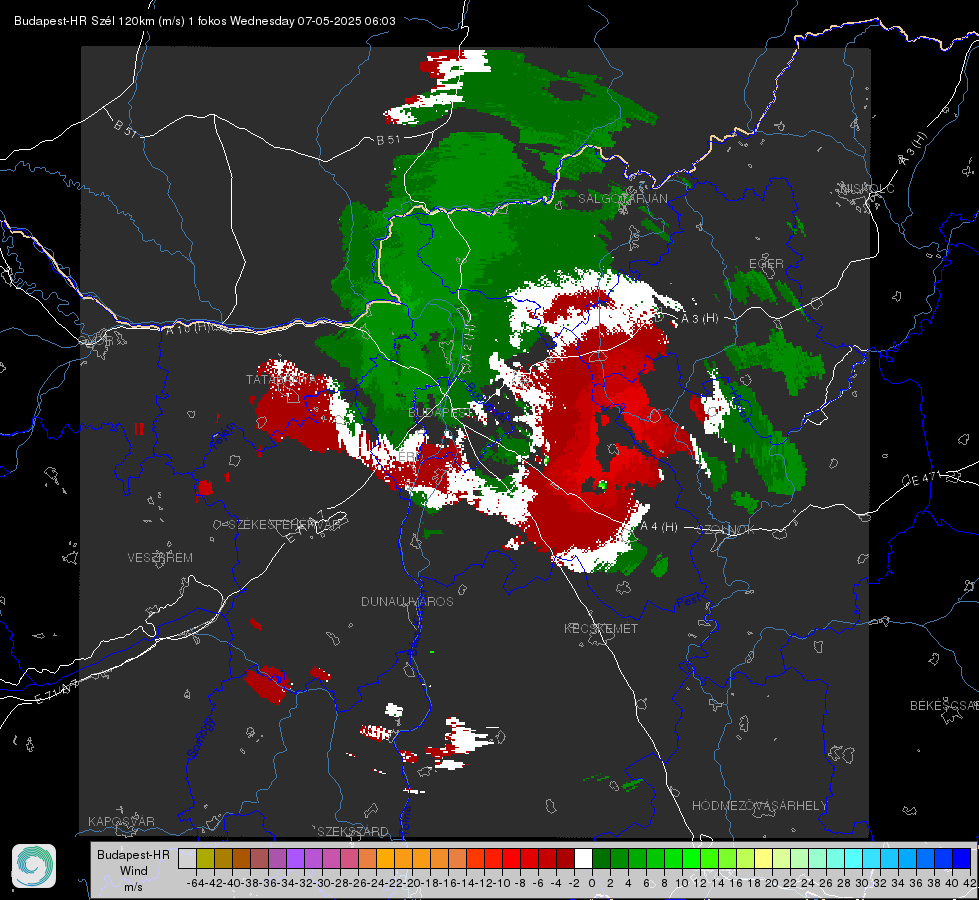Viewport: 979px width, 900px height.
Task: Click the EGER city label
Action: (766, 264)
